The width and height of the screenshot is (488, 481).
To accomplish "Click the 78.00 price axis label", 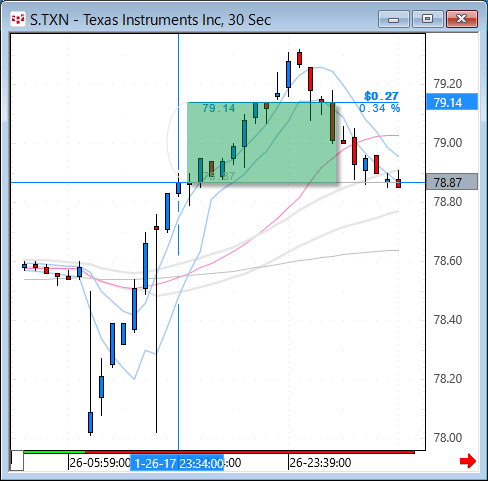I will 448,438.
